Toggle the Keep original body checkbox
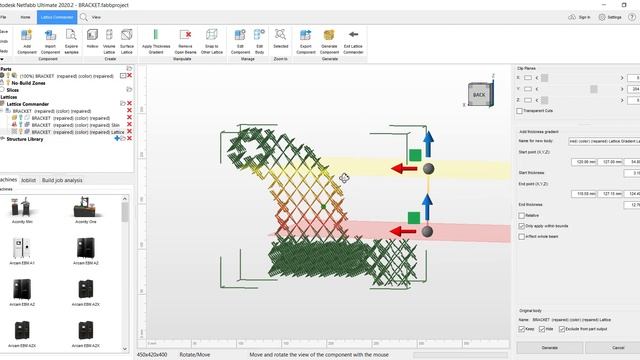 (x=521, y=329)
